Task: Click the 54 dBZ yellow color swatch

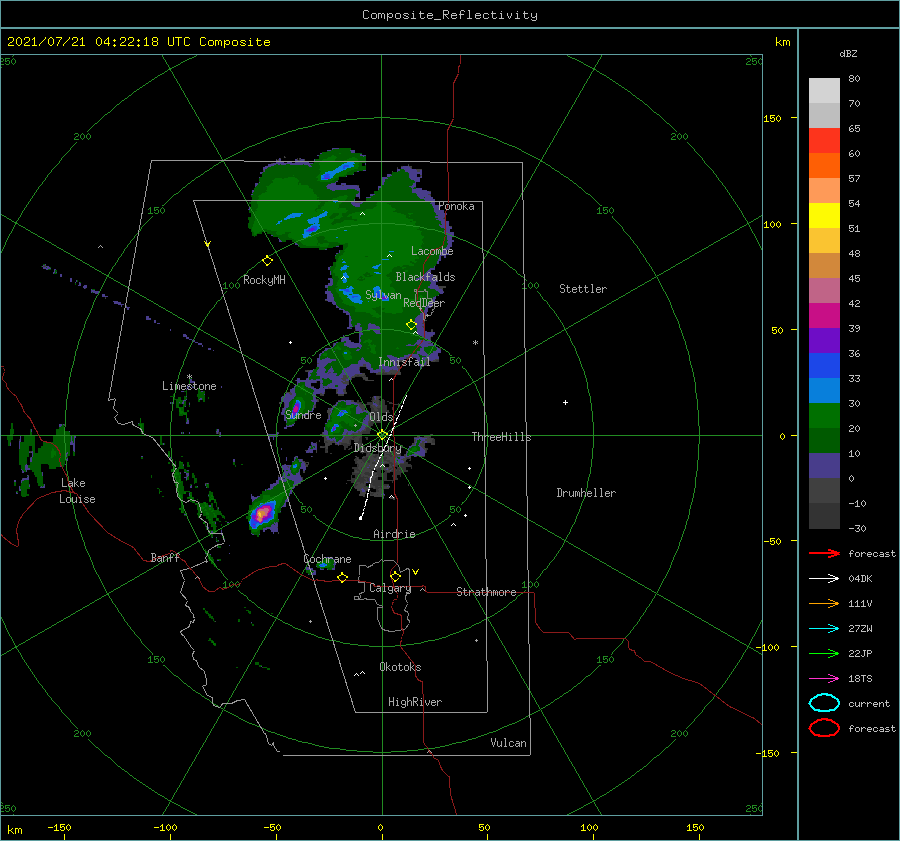Action: pos(824,216)
